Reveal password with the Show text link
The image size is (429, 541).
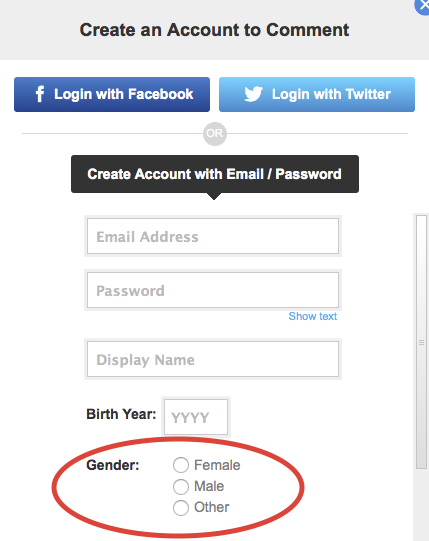[x=313, y=316]
